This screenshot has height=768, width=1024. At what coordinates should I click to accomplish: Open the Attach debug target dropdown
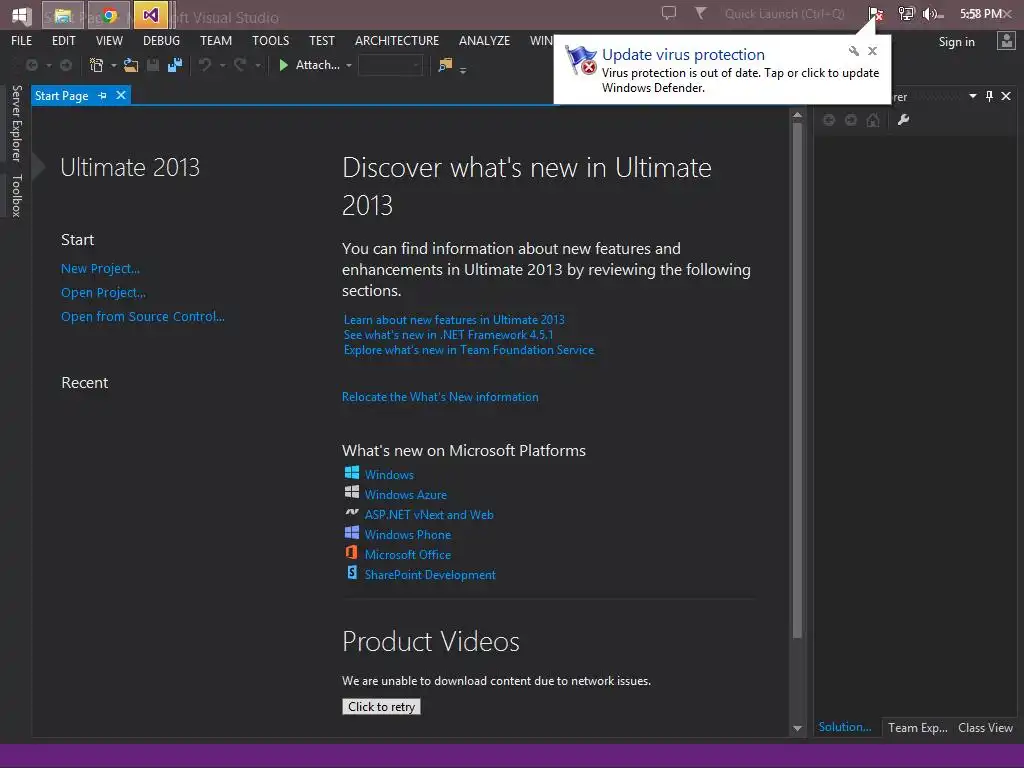click(x=349, y=65)
